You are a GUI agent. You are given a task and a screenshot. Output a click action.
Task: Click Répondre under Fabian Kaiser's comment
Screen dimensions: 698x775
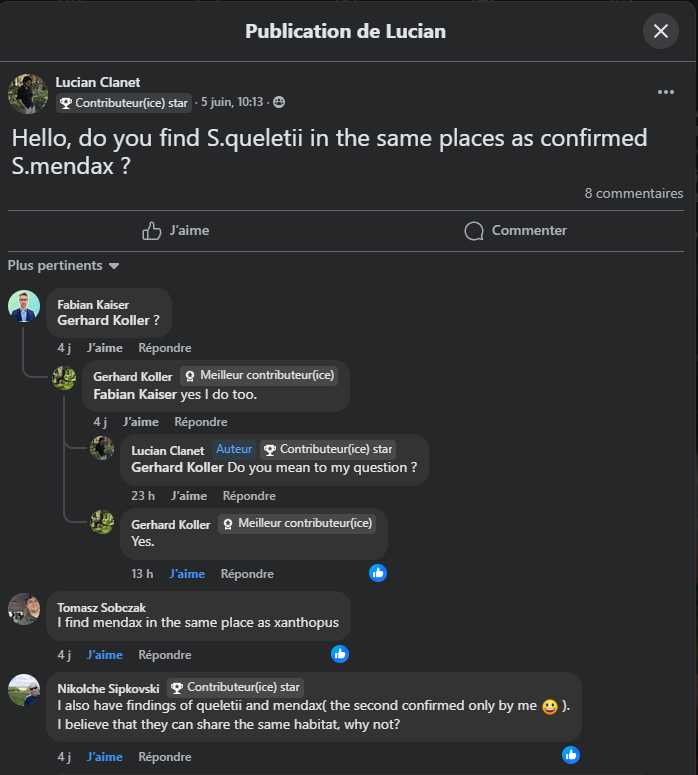click(165, 348)
